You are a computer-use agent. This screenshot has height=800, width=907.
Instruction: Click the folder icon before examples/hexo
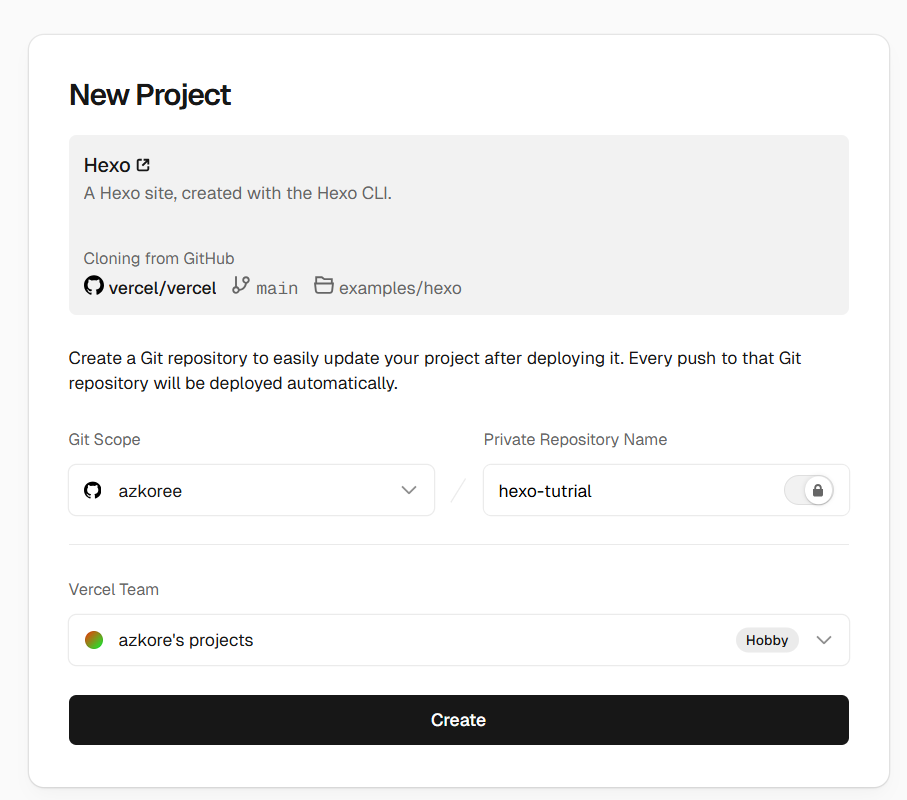click(x=323, y=286)
